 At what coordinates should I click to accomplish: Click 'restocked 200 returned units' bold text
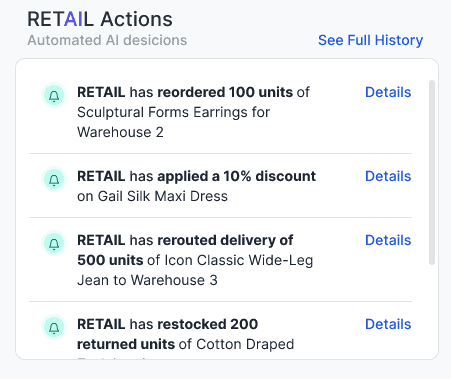tap(167, 334)
